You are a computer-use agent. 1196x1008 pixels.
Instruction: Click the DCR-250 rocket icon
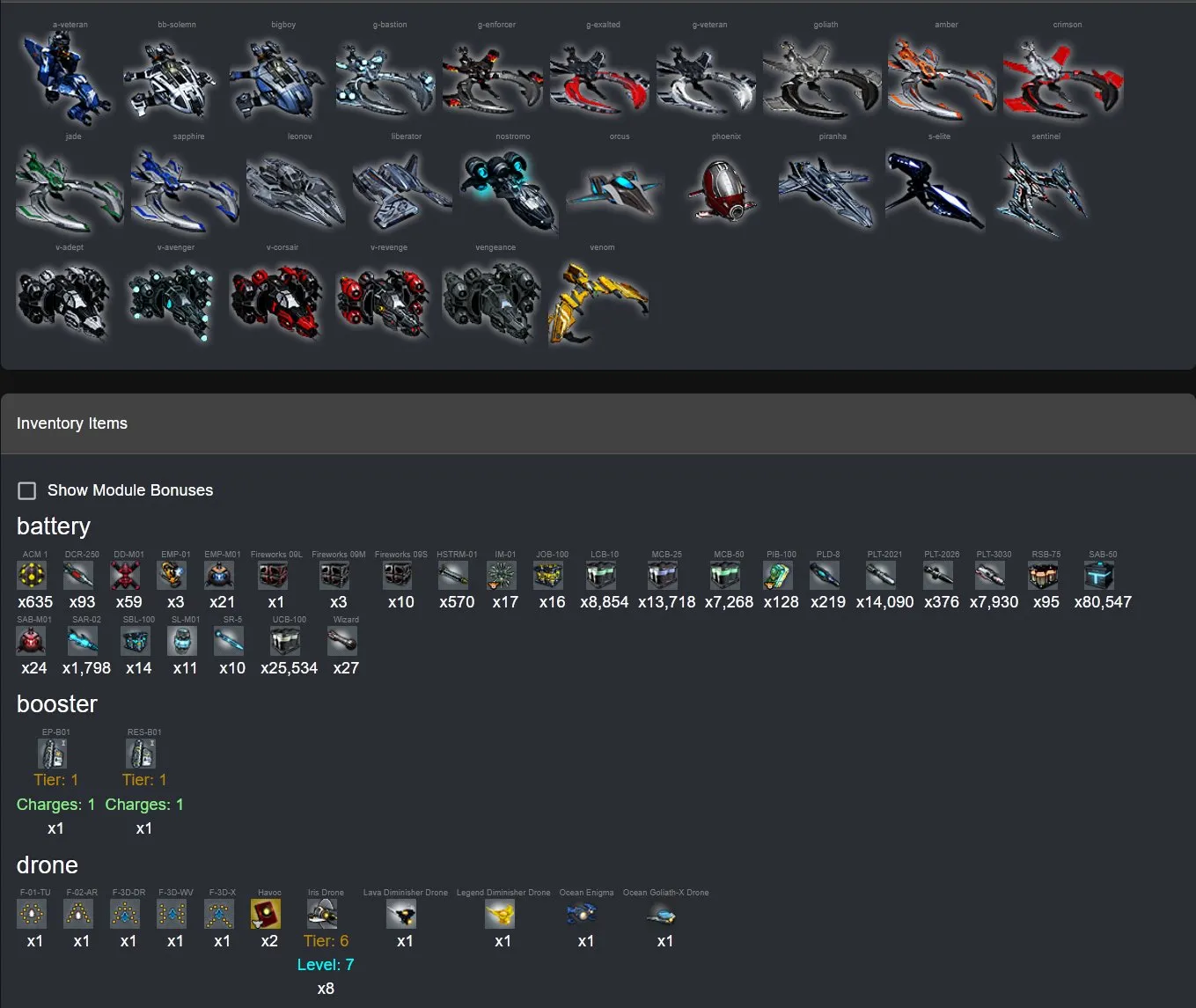pos(79,576)
